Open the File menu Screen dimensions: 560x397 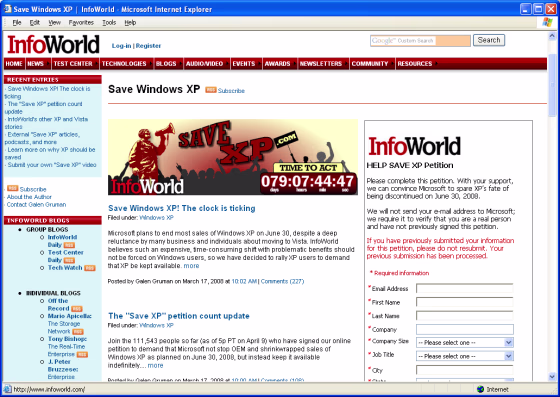click(x=17, y=22)
